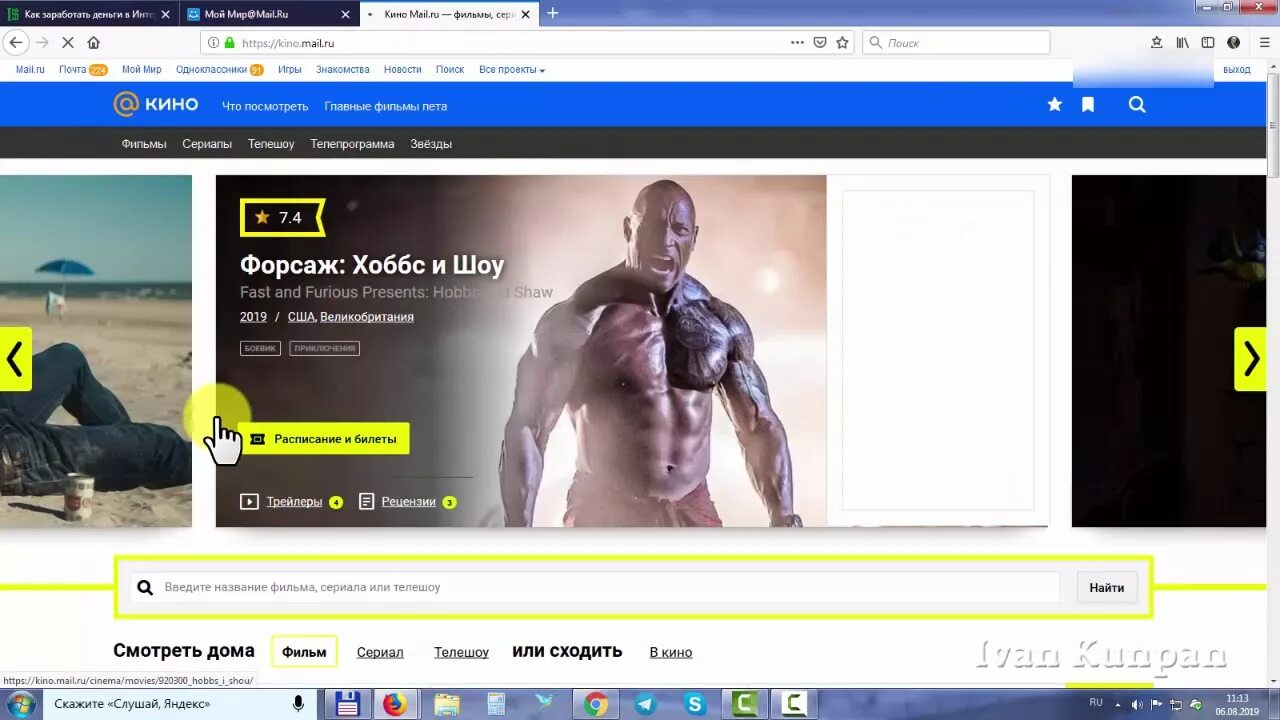Switch to 'Как заработать деньги' tab

(90, 14)
